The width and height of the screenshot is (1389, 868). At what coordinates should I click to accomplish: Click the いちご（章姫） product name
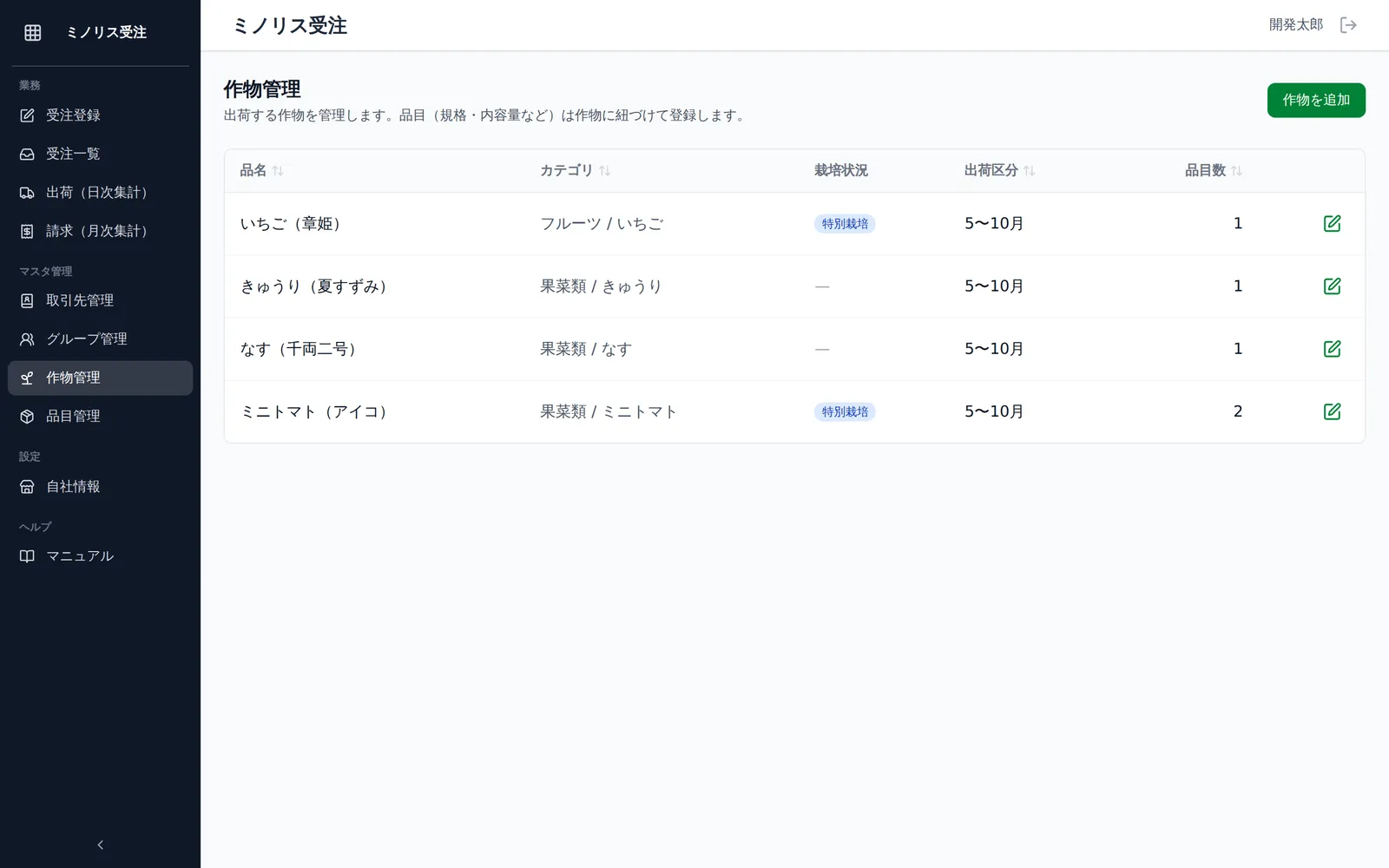[x=293, y=224]
